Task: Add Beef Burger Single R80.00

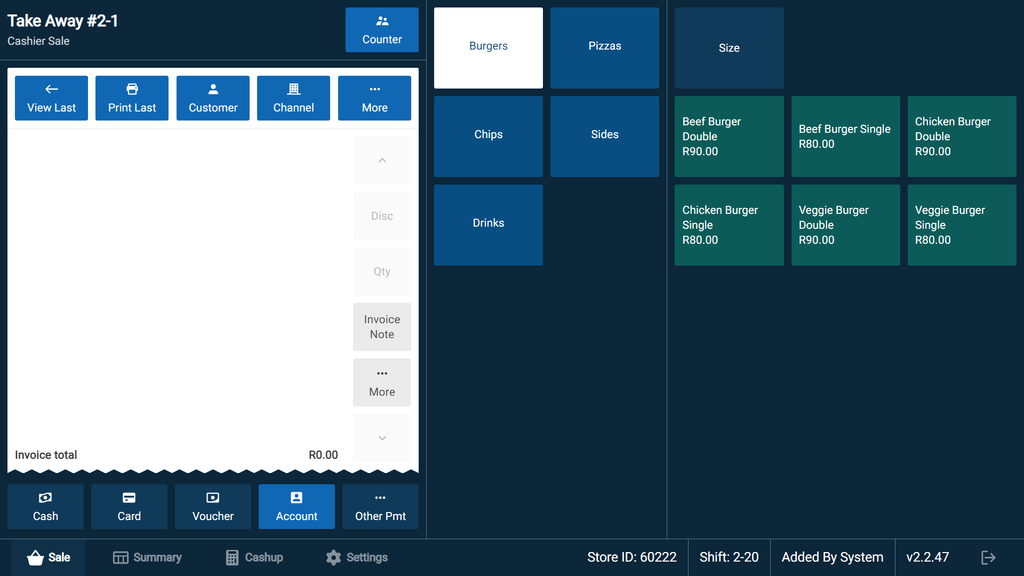Action: [x=846, y=136]
